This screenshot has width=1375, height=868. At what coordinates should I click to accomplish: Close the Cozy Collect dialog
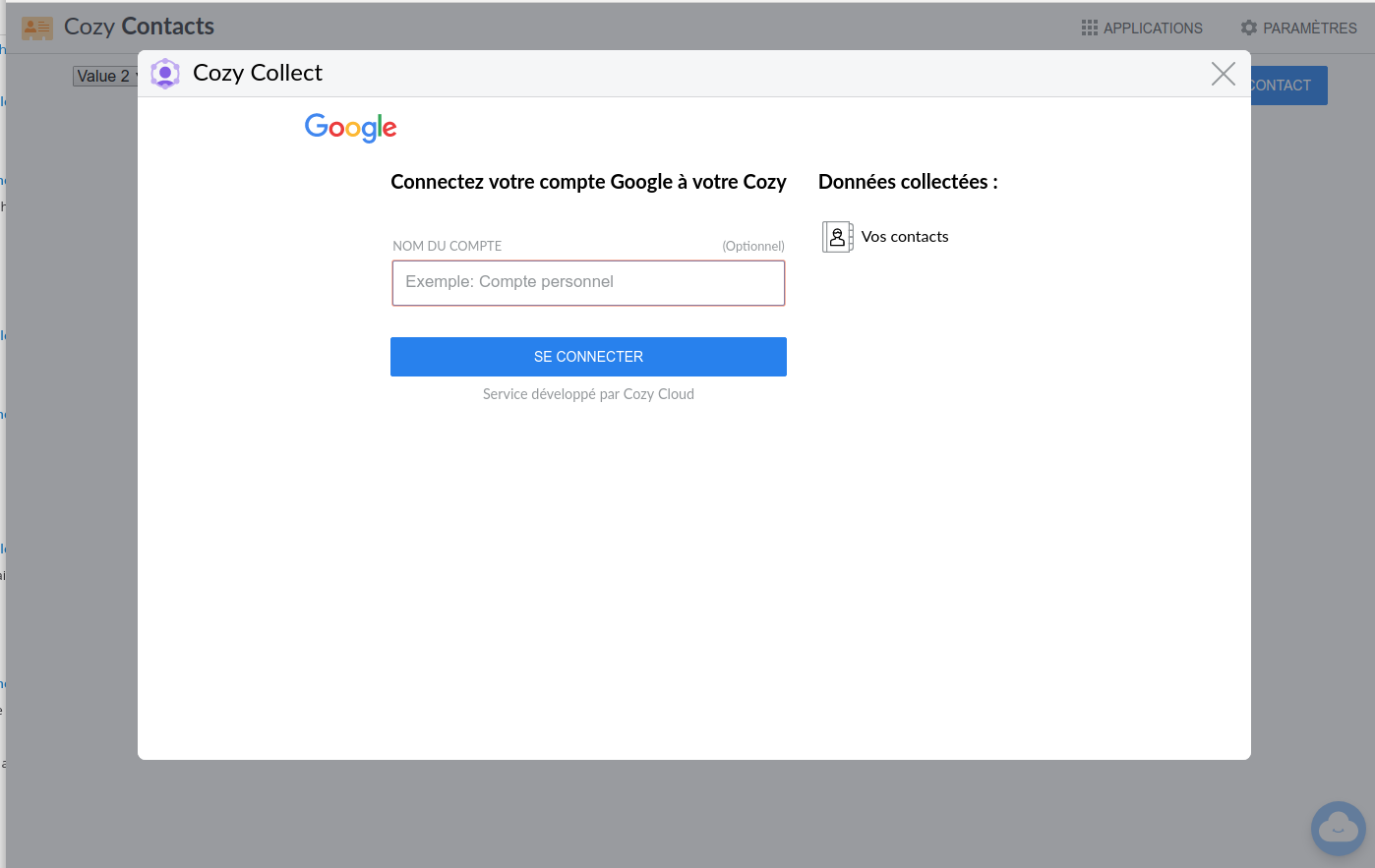[x=1224, y=74]
